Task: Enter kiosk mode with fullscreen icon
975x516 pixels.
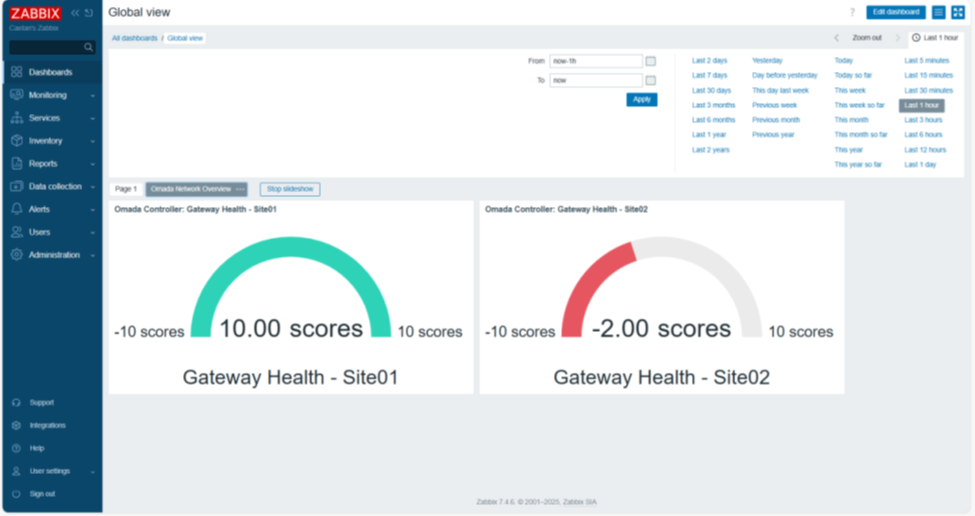Action: click(x=958, y=12)
